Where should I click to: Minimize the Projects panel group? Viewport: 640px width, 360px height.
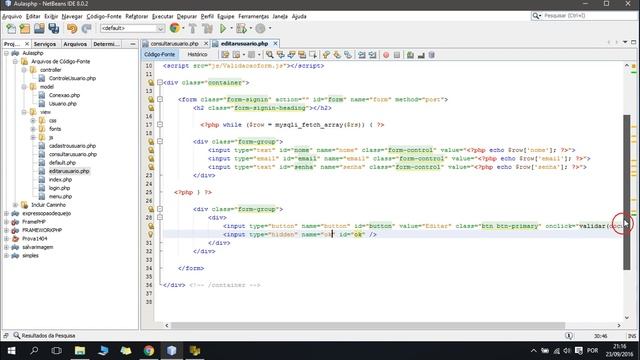pyautogui.click(x=133, y=44)
